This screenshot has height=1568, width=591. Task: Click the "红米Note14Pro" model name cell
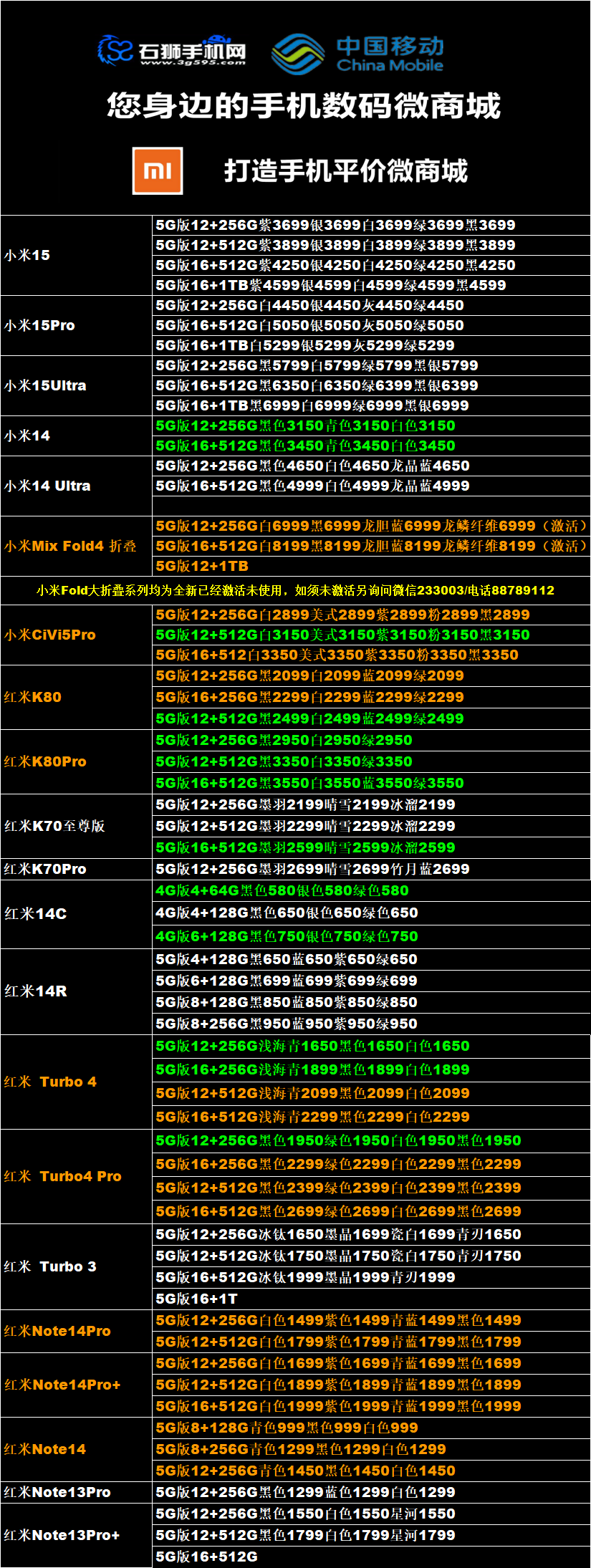click(77, 1331)
